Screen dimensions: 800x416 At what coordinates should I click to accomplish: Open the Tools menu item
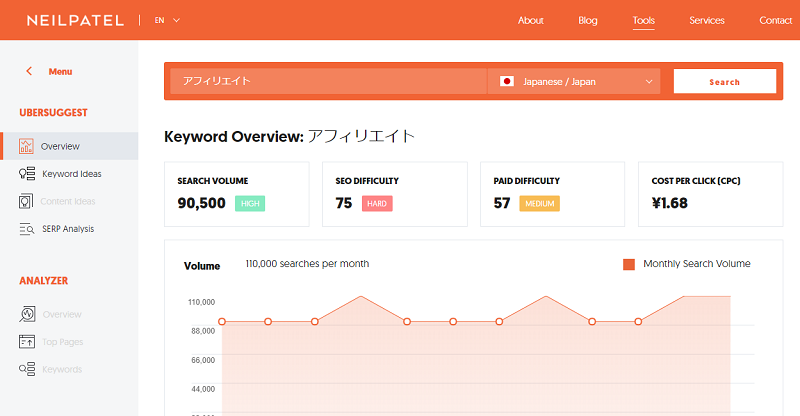[x=644, y=20]
